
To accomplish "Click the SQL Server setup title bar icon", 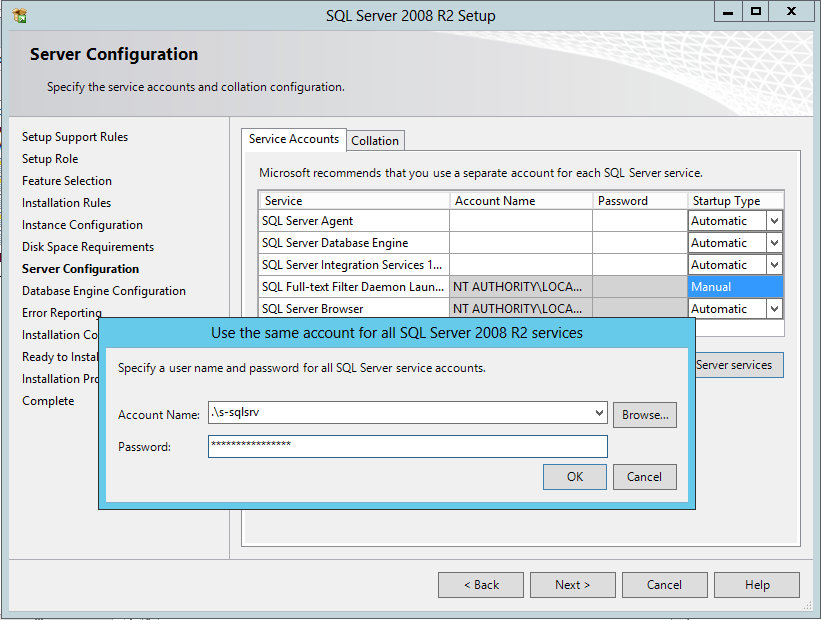I will coord(19,16).
